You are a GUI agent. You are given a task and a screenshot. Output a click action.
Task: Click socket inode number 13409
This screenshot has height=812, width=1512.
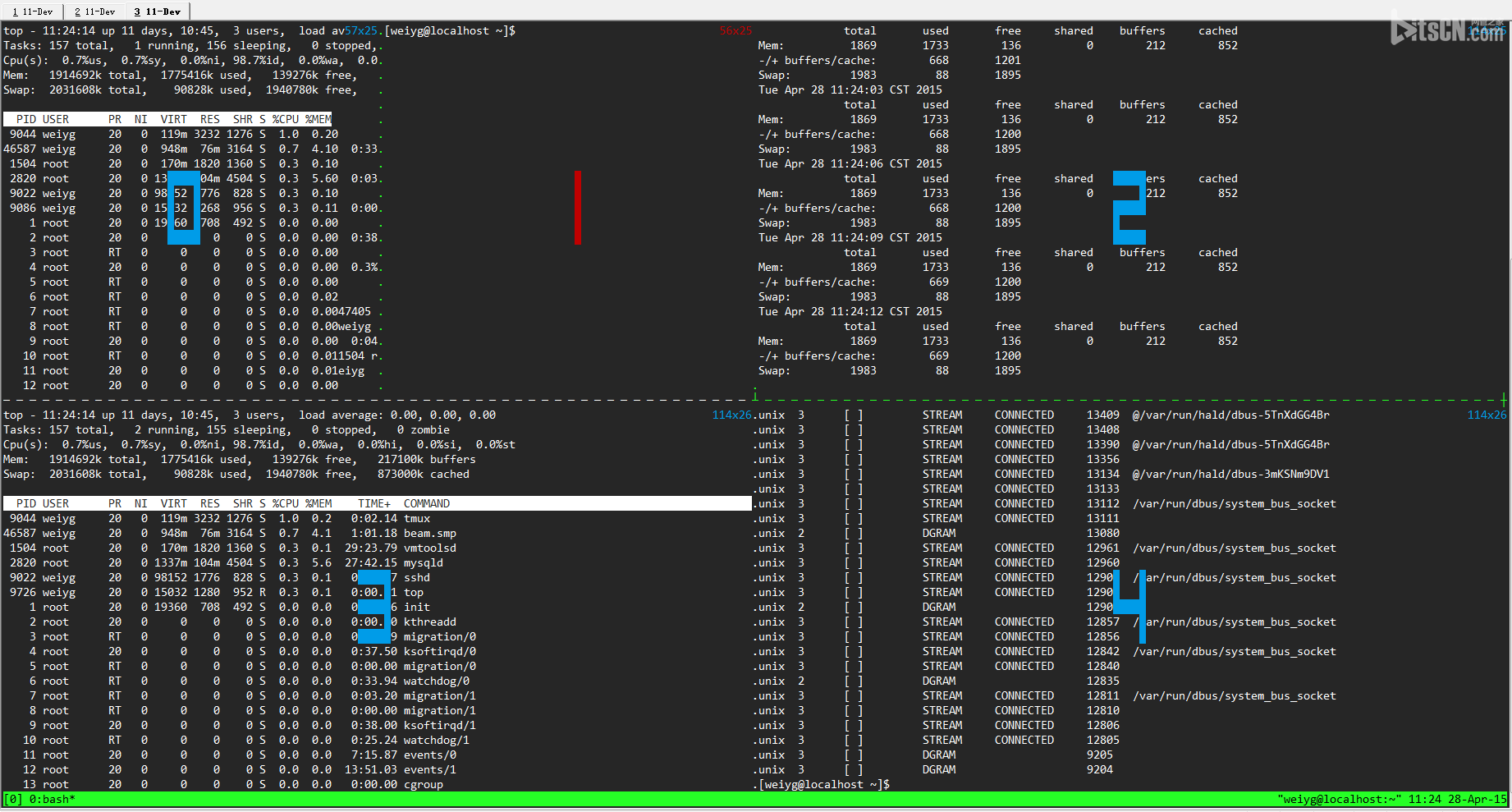point(1103,415)
